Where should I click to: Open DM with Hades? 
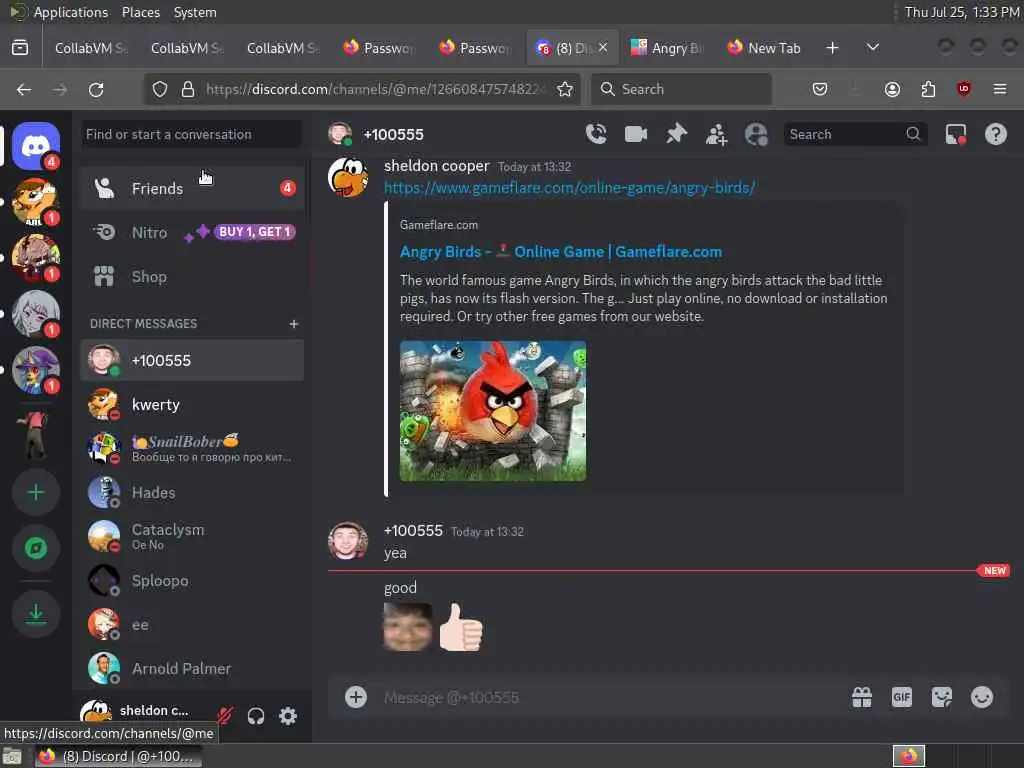click(x=192, y=492)
